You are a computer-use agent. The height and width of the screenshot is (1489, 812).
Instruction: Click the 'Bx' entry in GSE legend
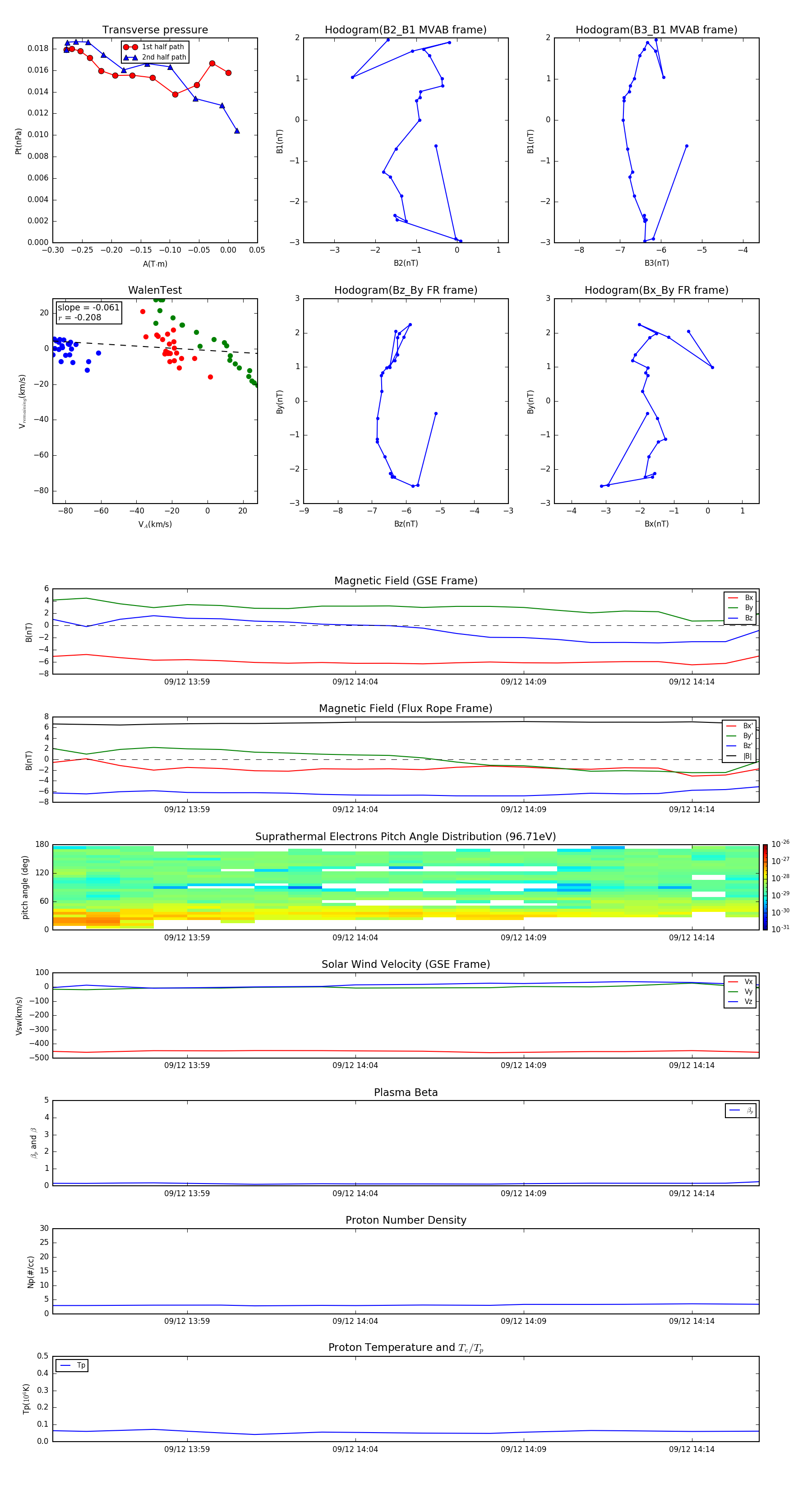(x=740, y=598)
